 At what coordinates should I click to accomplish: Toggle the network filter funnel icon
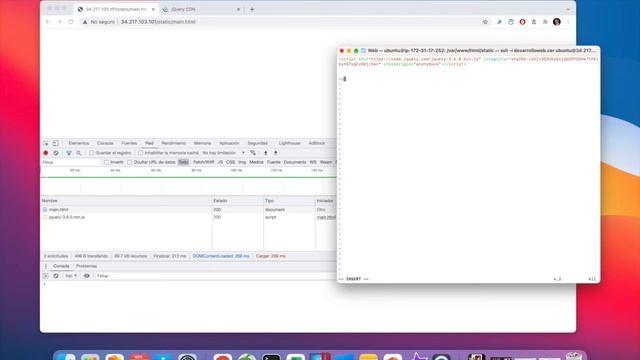pos(69,153)
